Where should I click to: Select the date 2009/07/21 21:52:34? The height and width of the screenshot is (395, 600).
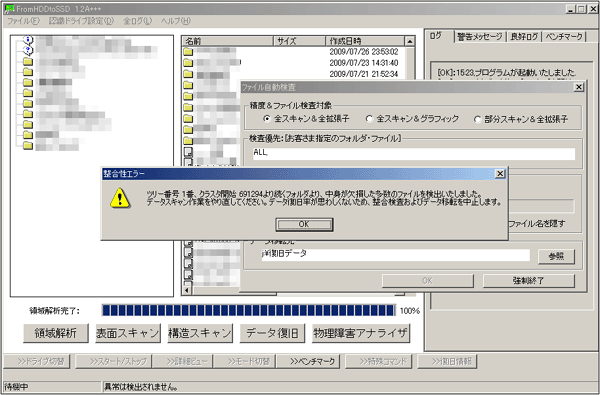364,73
